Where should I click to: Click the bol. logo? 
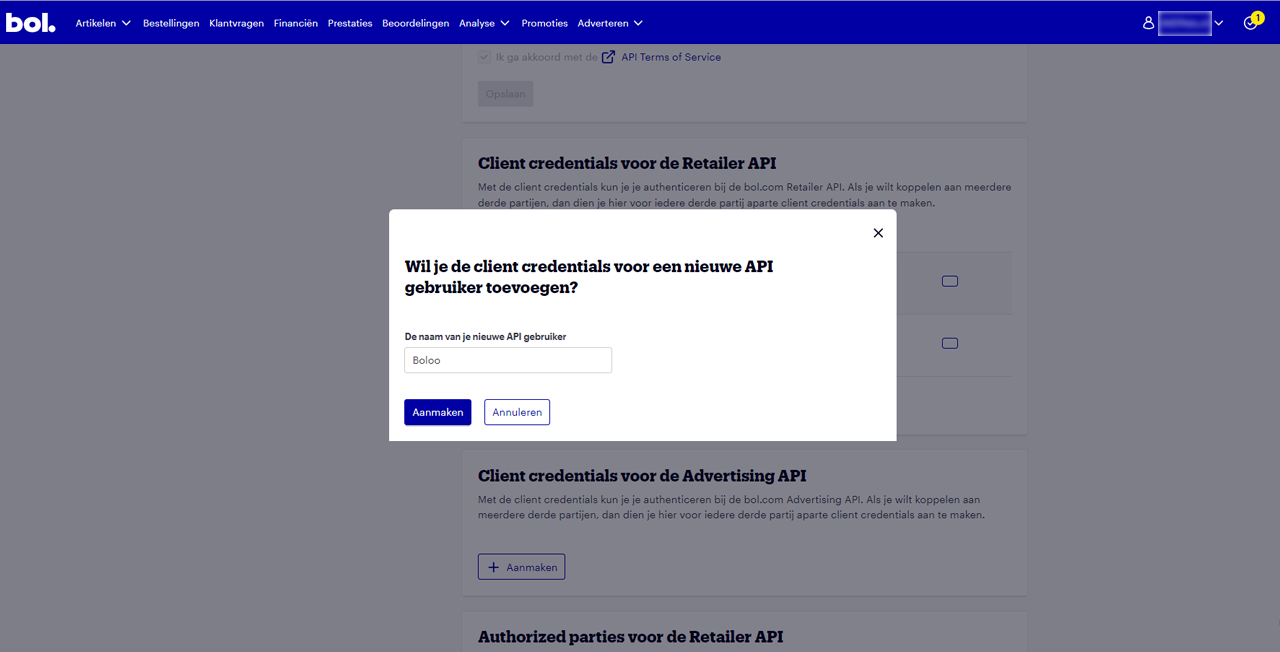[31, 22]
